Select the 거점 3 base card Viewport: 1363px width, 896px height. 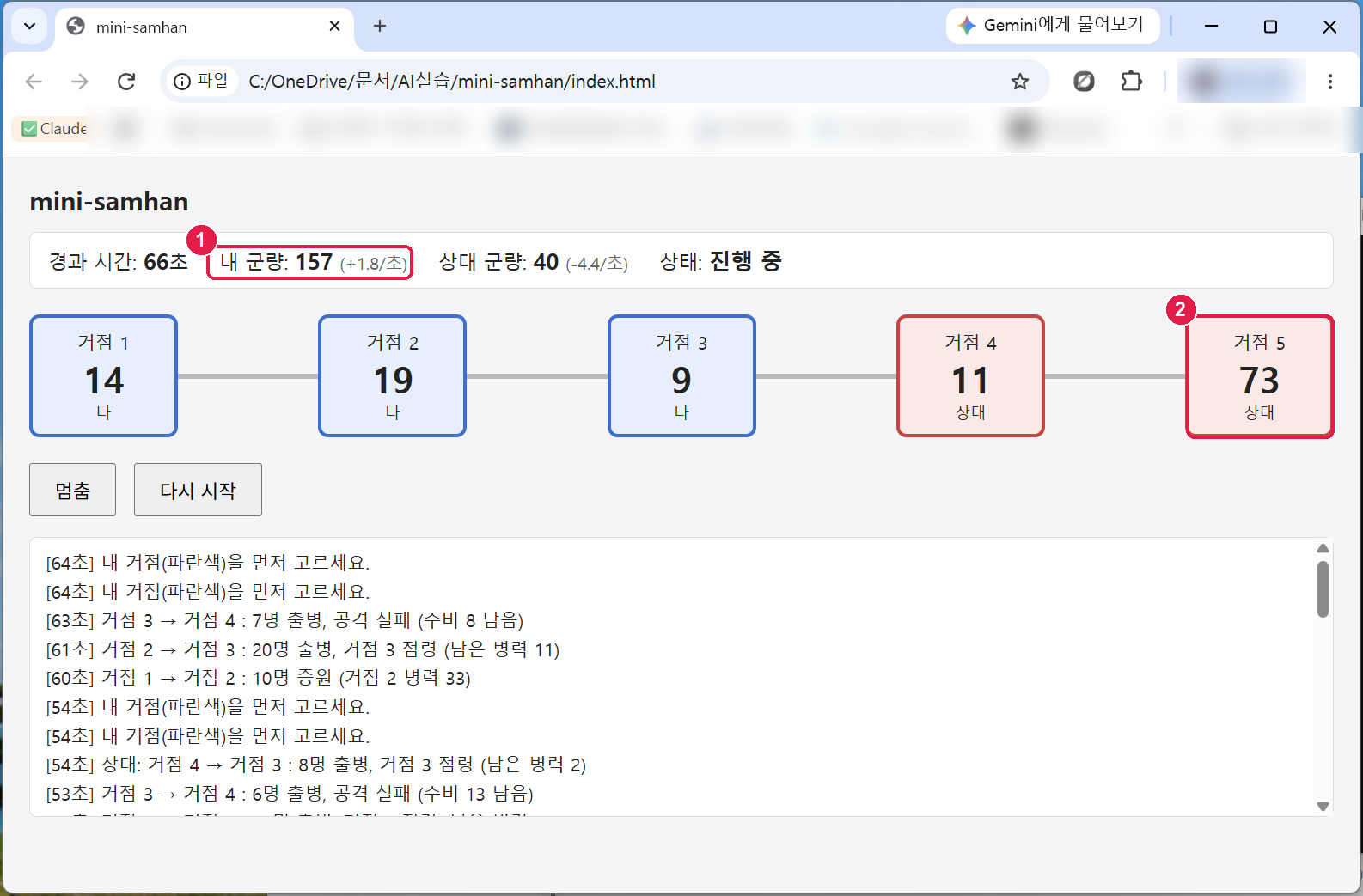(x=681, y=376)
